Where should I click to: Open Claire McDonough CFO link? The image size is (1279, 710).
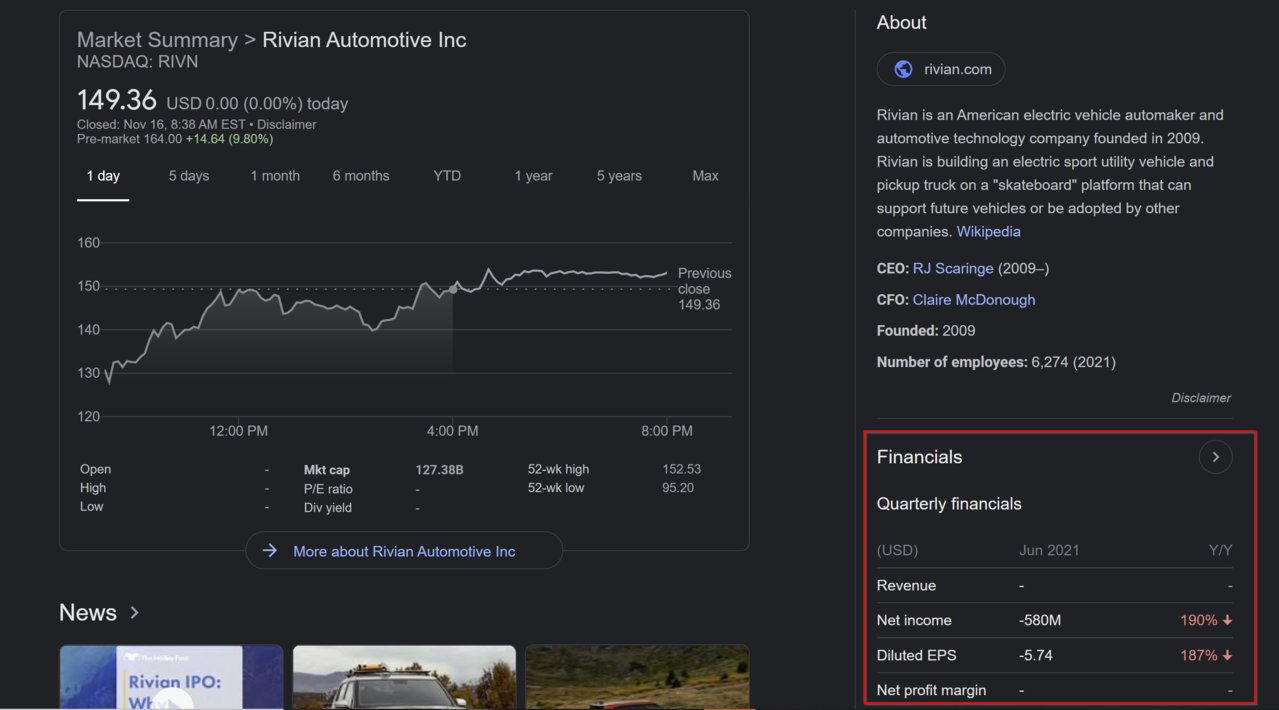pyautogui.click(x=974, y=299)
